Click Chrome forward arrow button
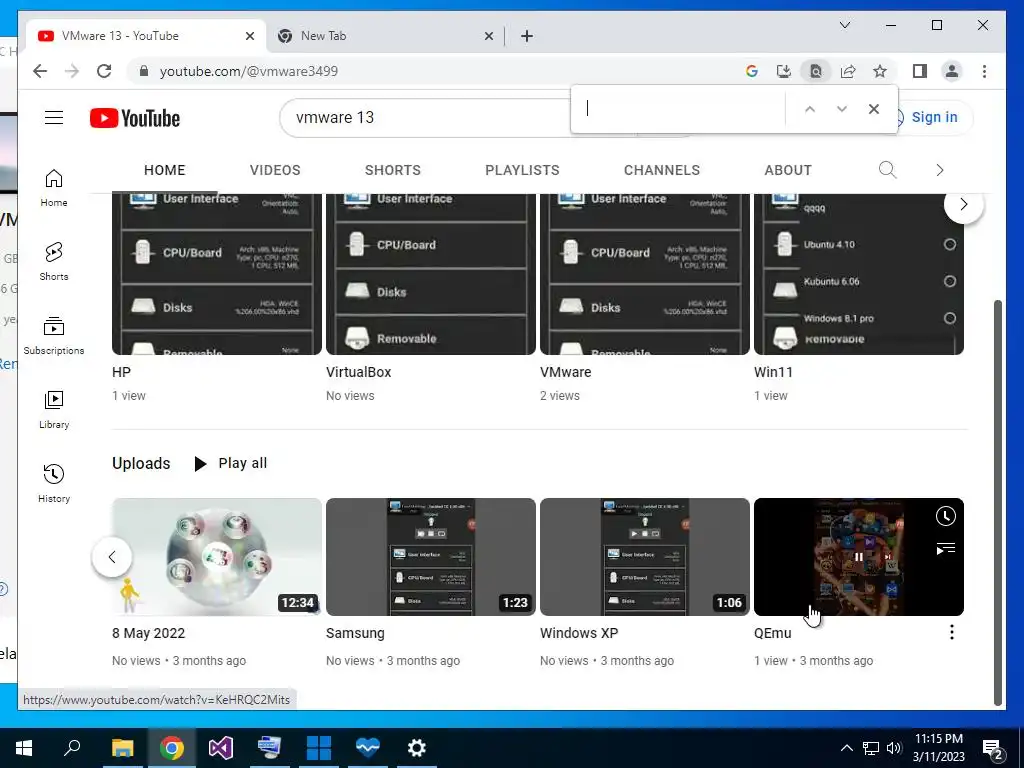Viewport: 1024px width, 768px height. [72, 71]
